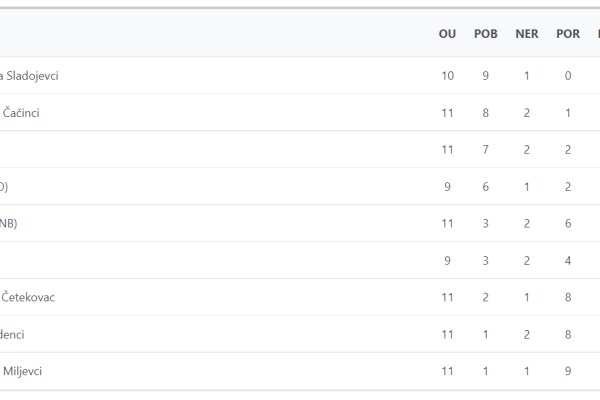The image size is (600, 400).
Task: Click the POB column header
Action: coord(486,34)
